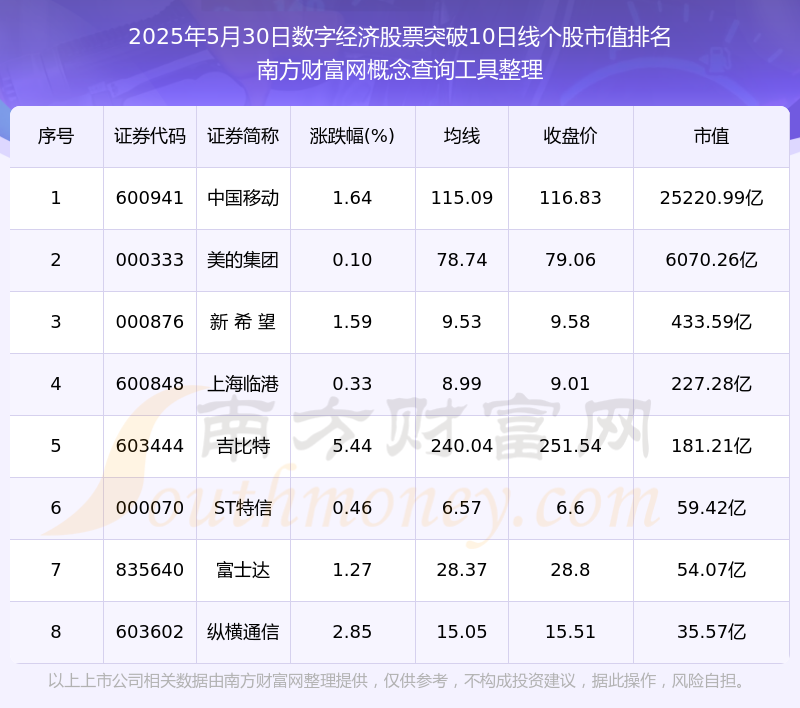800x708 pixels.
Task: Click market value 433.59亿
Action: pos(711,322)
